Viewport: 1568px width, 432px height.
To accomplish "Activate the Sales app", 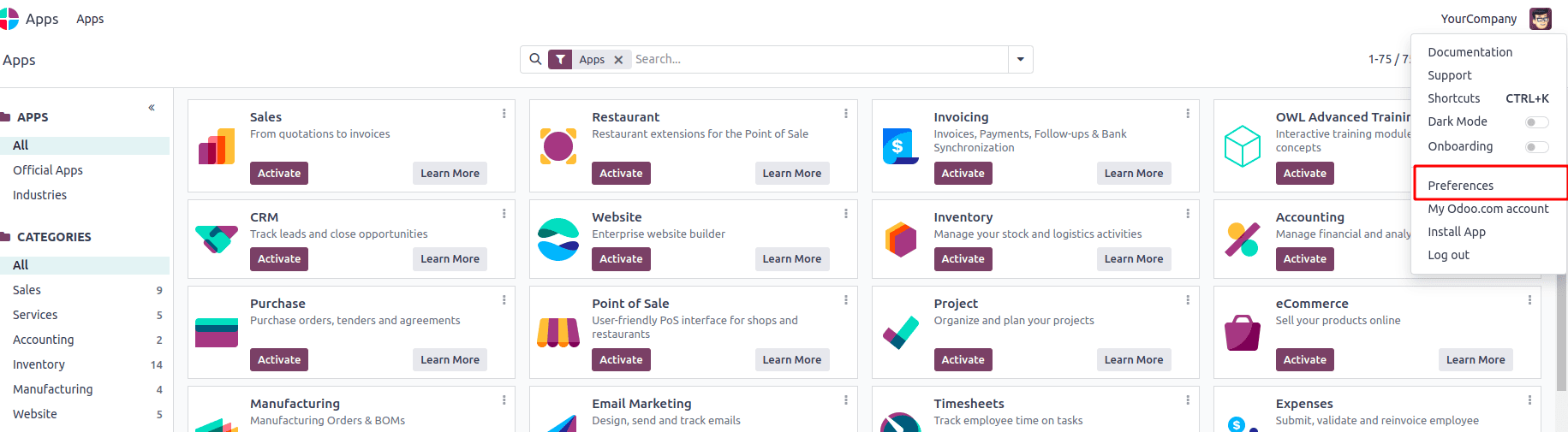I will click(x=279, y=174).
